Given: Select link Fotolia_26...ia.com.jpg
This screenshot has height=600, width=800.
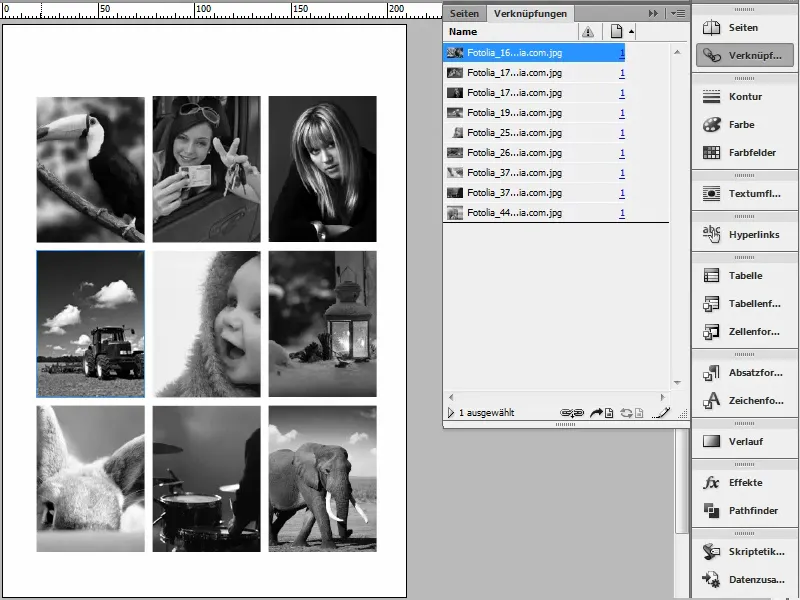Looking at the screenshot, I should tap(535, 153).
